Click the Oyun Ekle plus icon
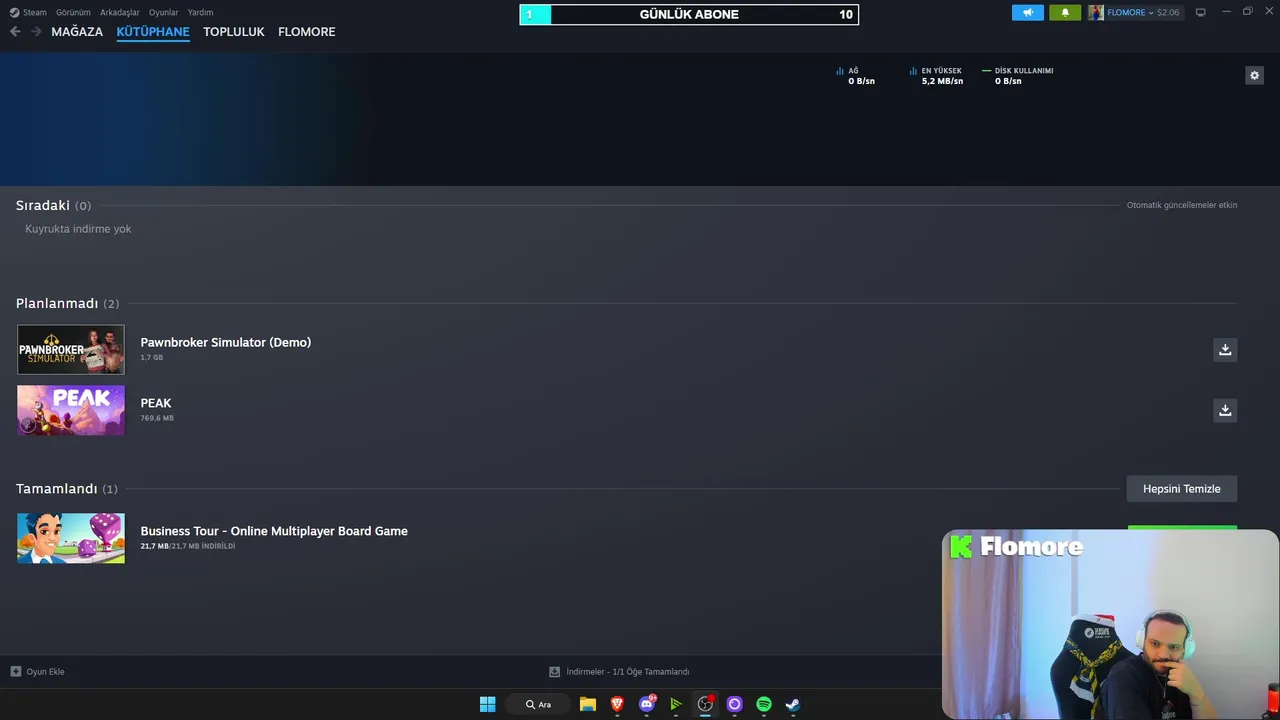This screenshot has height=720, width=1280. click(15, 672)
